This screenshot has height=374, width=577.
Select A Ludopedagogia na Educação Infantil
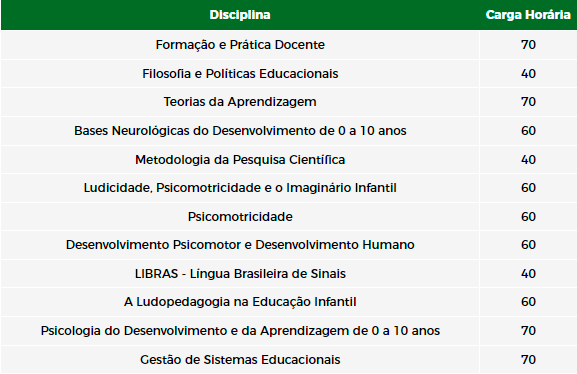(240, 302)
